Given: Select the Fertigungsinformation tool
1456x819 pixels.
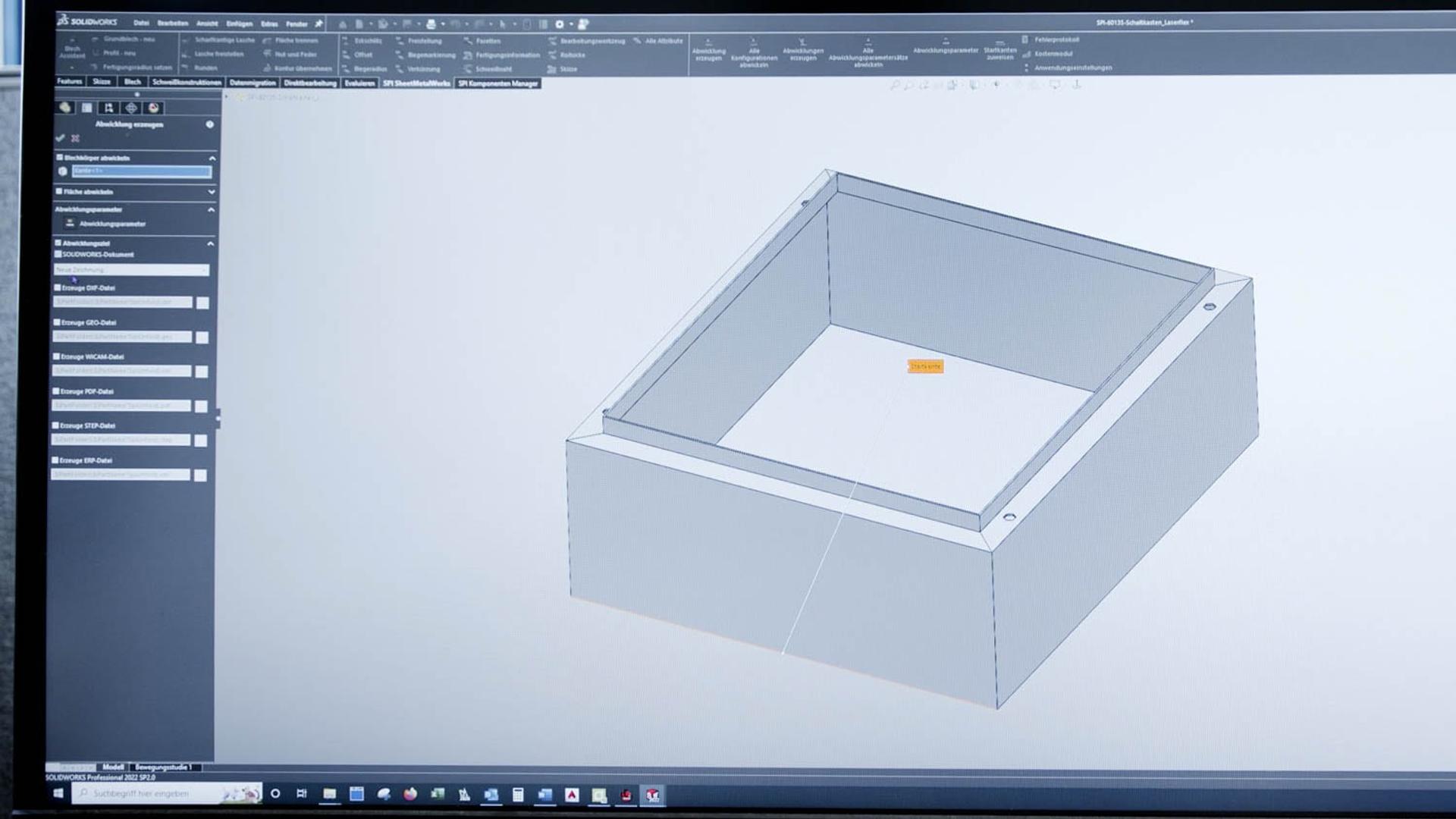Looking at the screenshot, I should 501,55.
